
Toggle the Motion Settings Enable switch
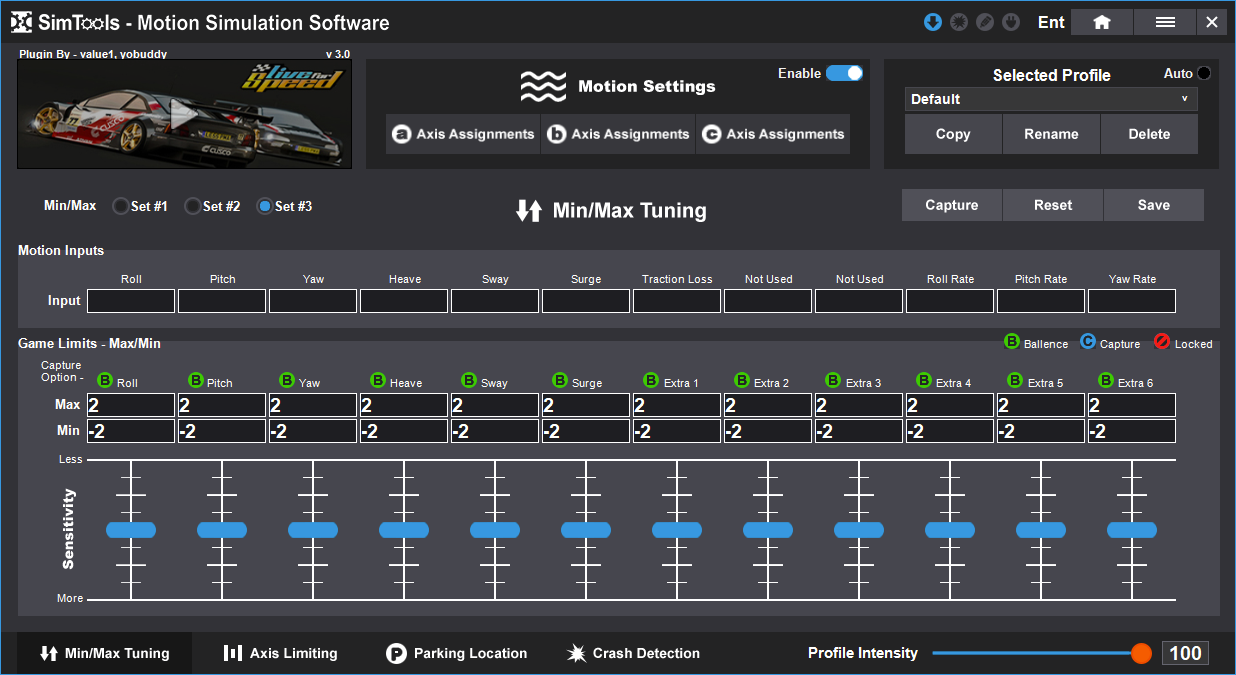point(844,73)
